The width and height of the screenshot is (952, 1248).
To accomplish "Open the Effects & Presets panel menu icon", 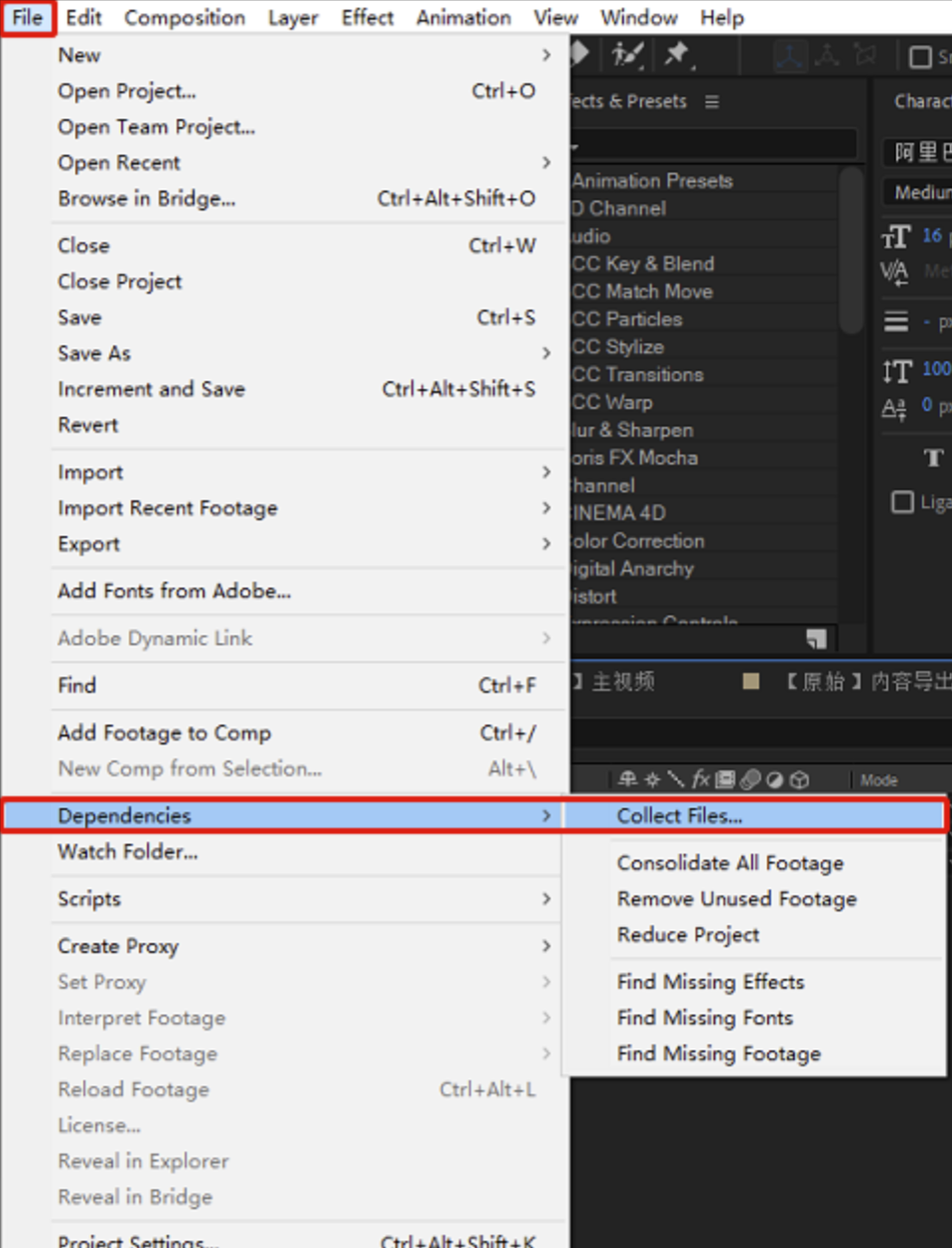I will [x=712, y=101].
